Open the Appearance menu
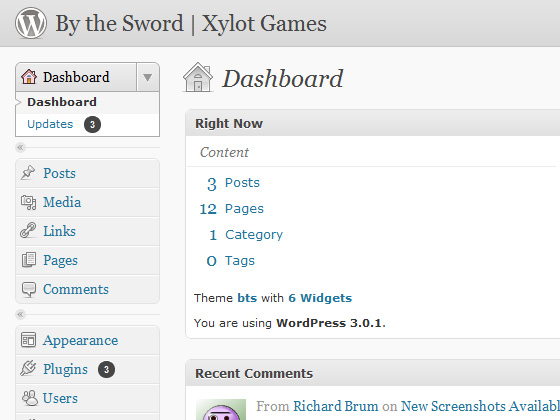This screenshot has height=420, width=560. click(x=88, y=340)
